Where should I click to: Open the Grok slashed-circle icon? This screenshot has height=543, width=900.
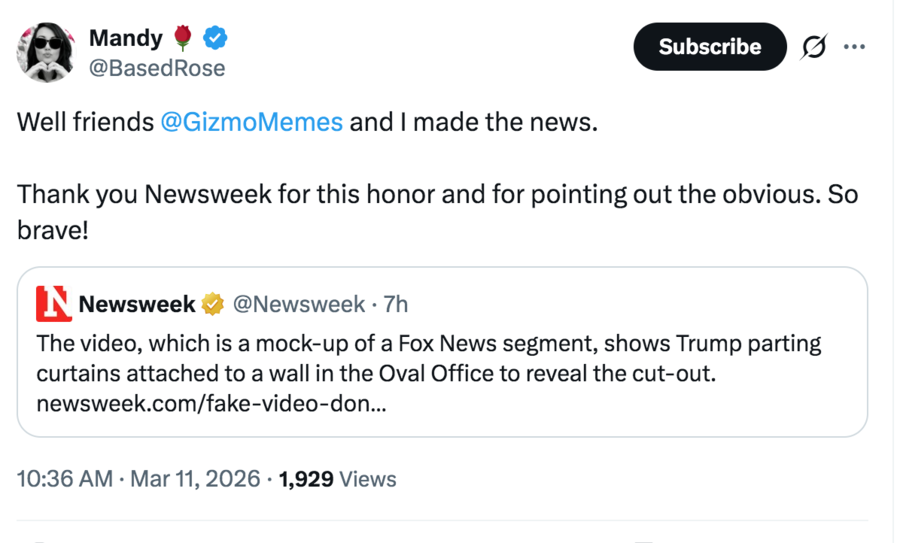pyautogui.click(x=814, y=47)
